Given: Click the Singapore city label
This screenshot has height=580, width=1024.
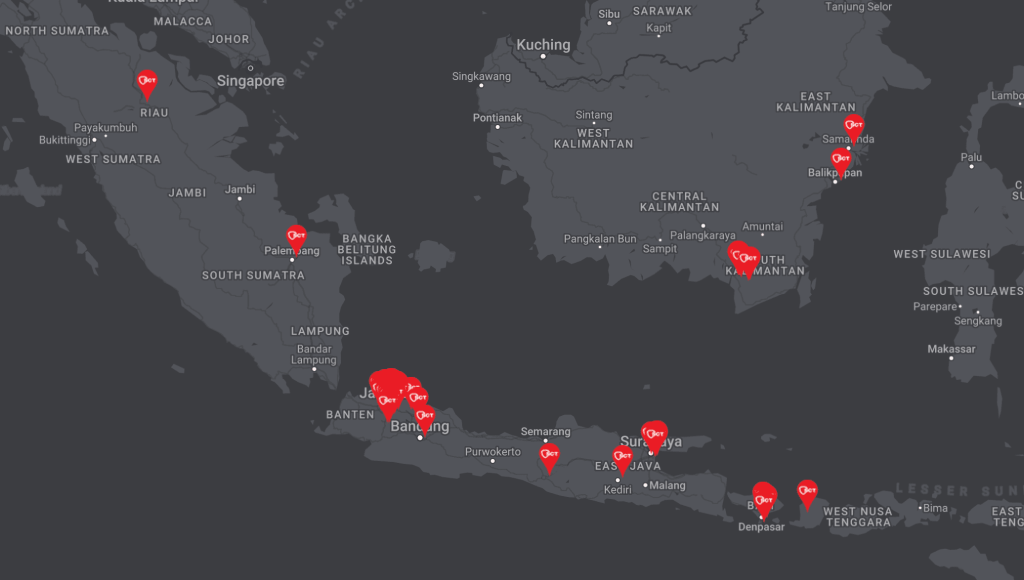Looking at the screenshot, I should [x=251, y=81].
